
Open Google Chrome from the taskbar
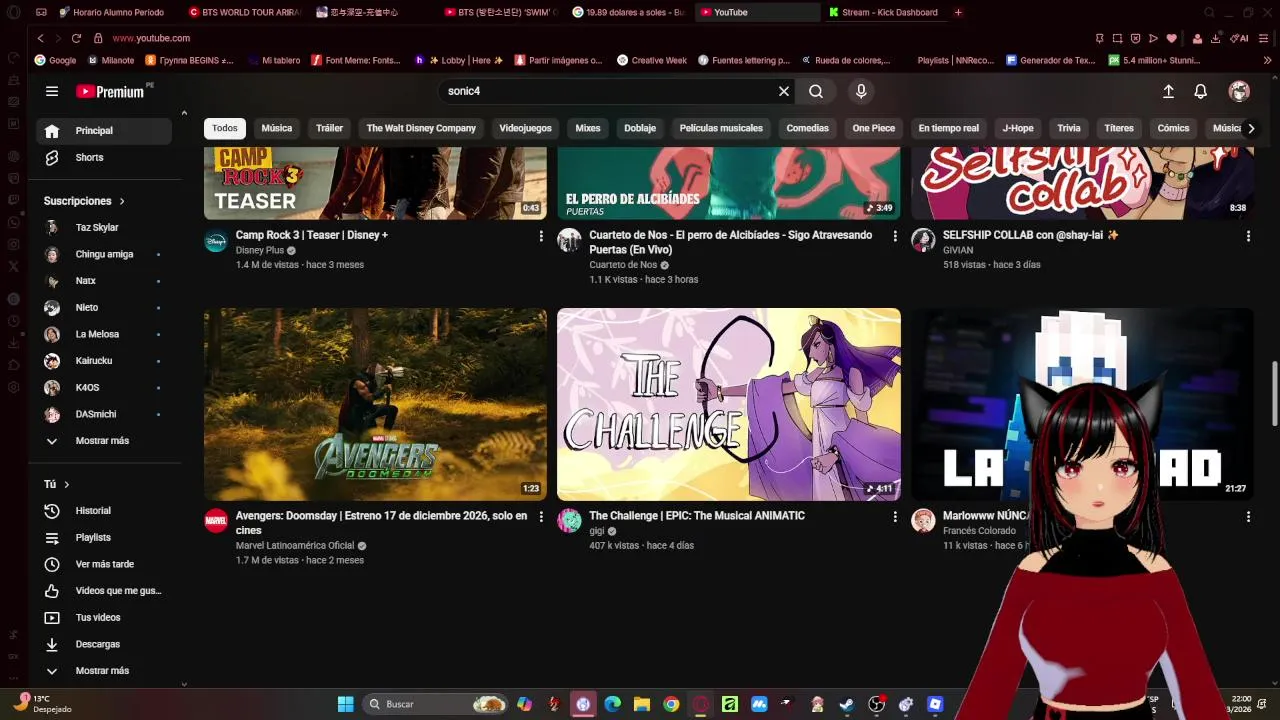click(x=671, y=704)
